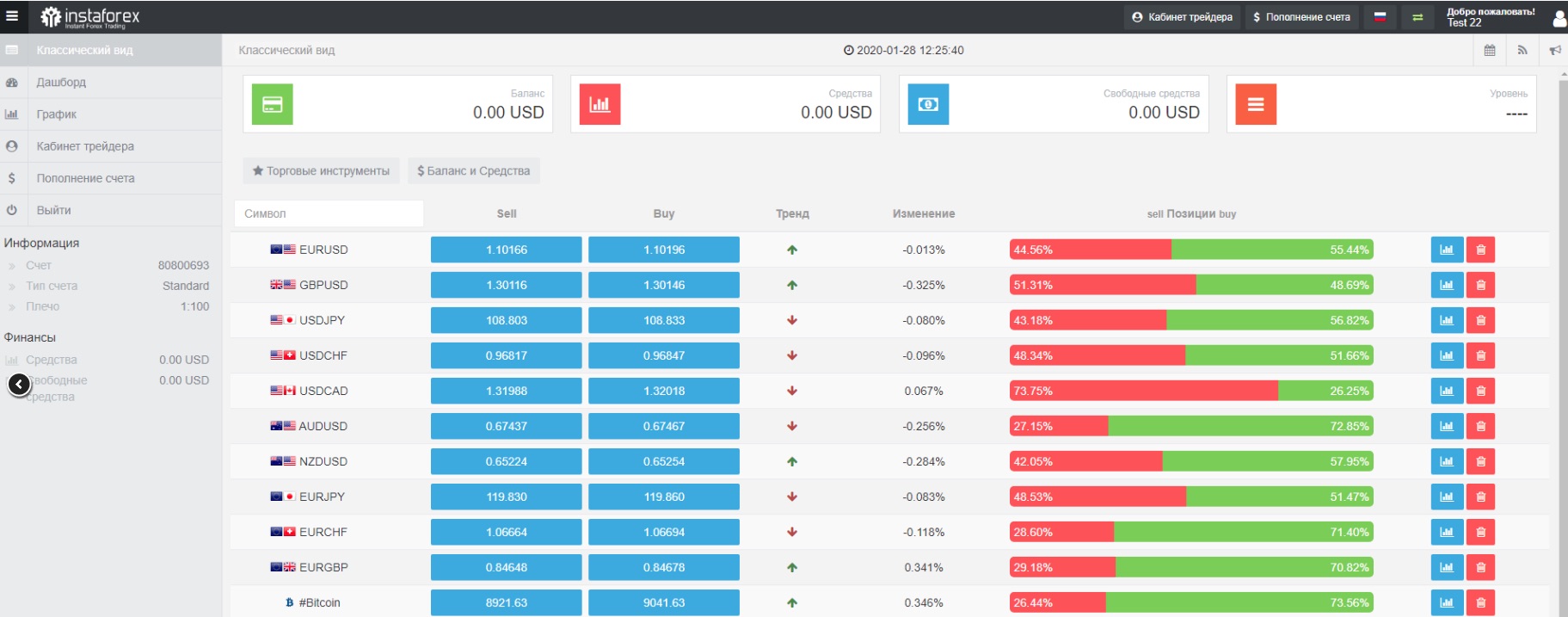Image resolution: width=1568 pixels, height=617 pixels.
Task: Click NZDUSD Buy price 0.65254
Action: [x=664, y=461]
